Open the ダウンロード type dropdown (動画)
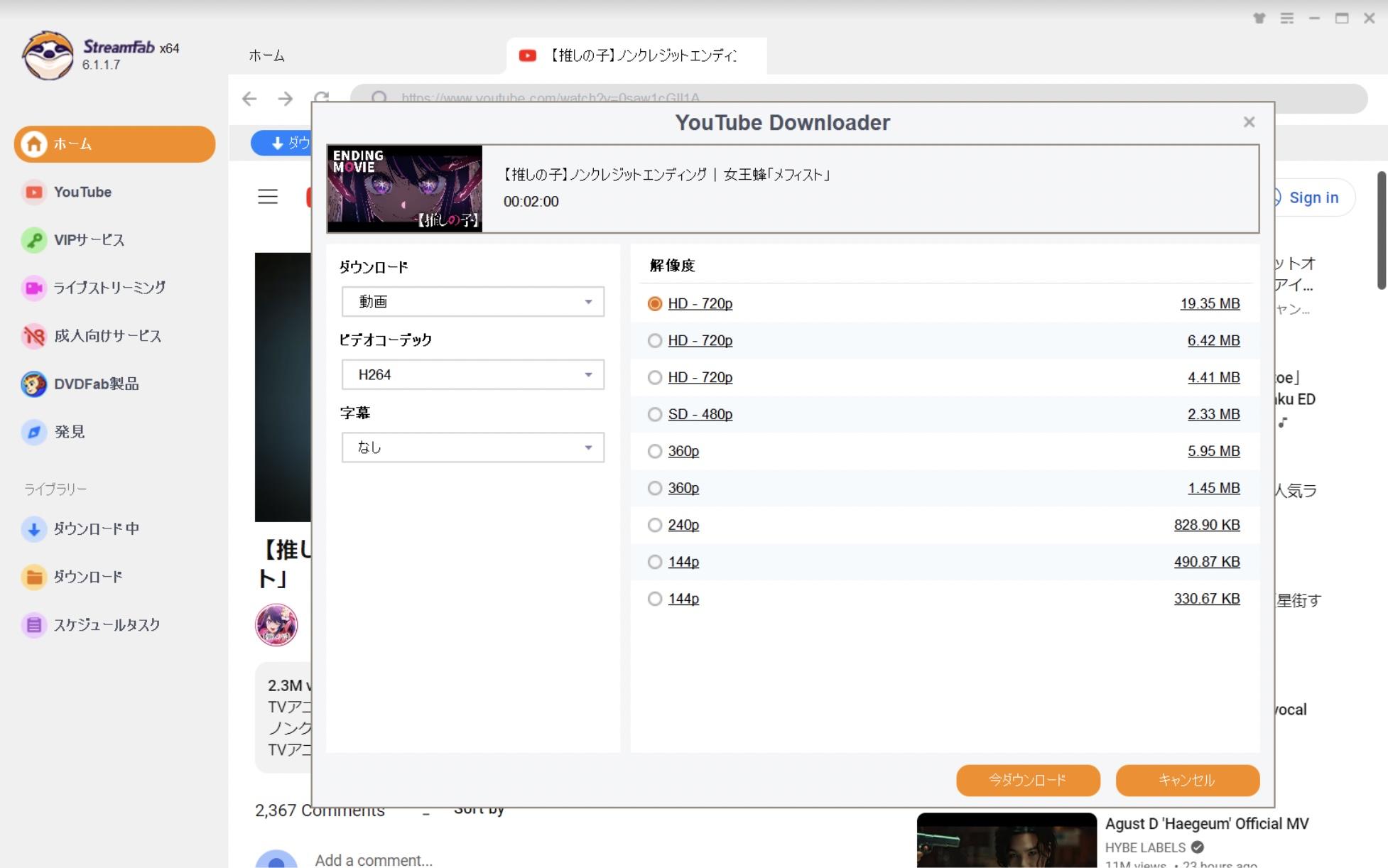Viewport: 1388px width, 868px height. [473, 302]
